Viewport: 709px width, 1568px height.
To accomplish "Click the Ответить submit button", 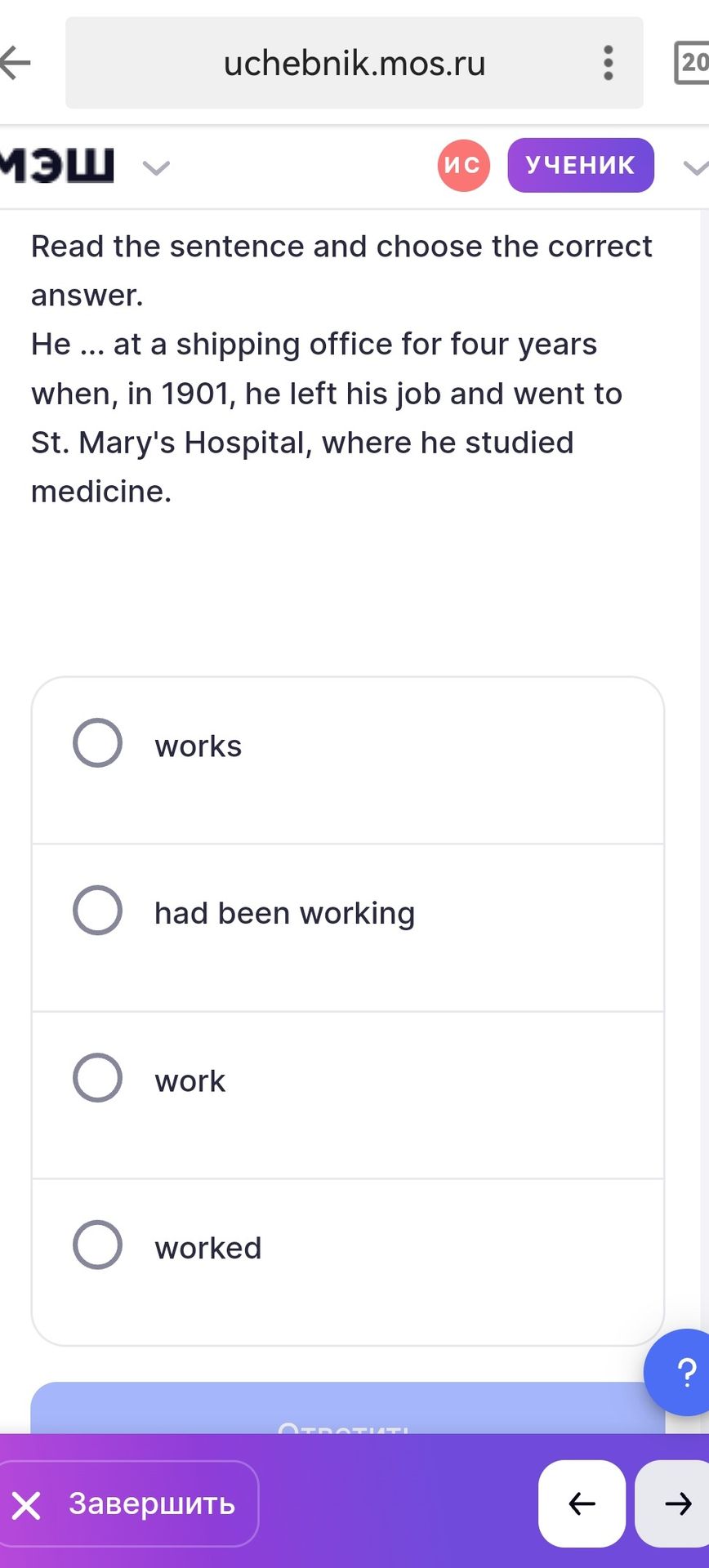I will tap(348, 1409).
